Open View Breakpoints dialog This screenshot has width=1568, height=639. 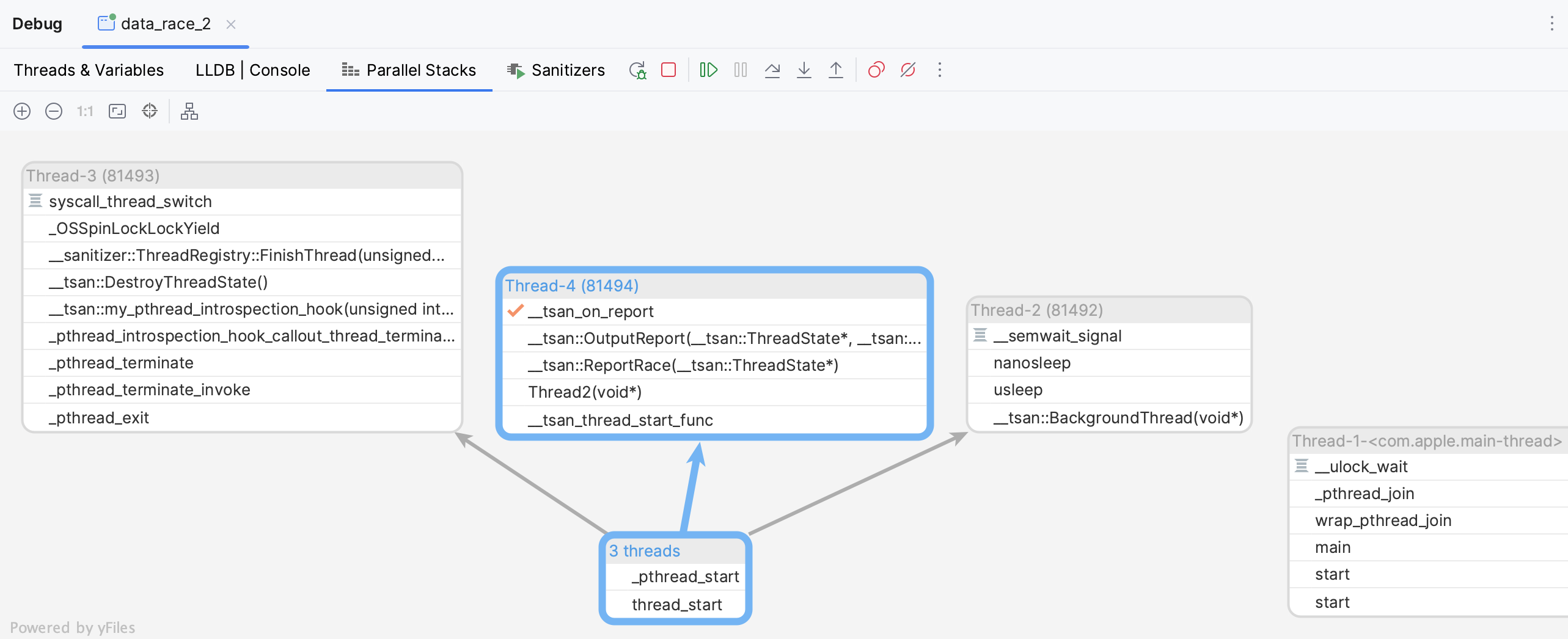tap(876, 70)
